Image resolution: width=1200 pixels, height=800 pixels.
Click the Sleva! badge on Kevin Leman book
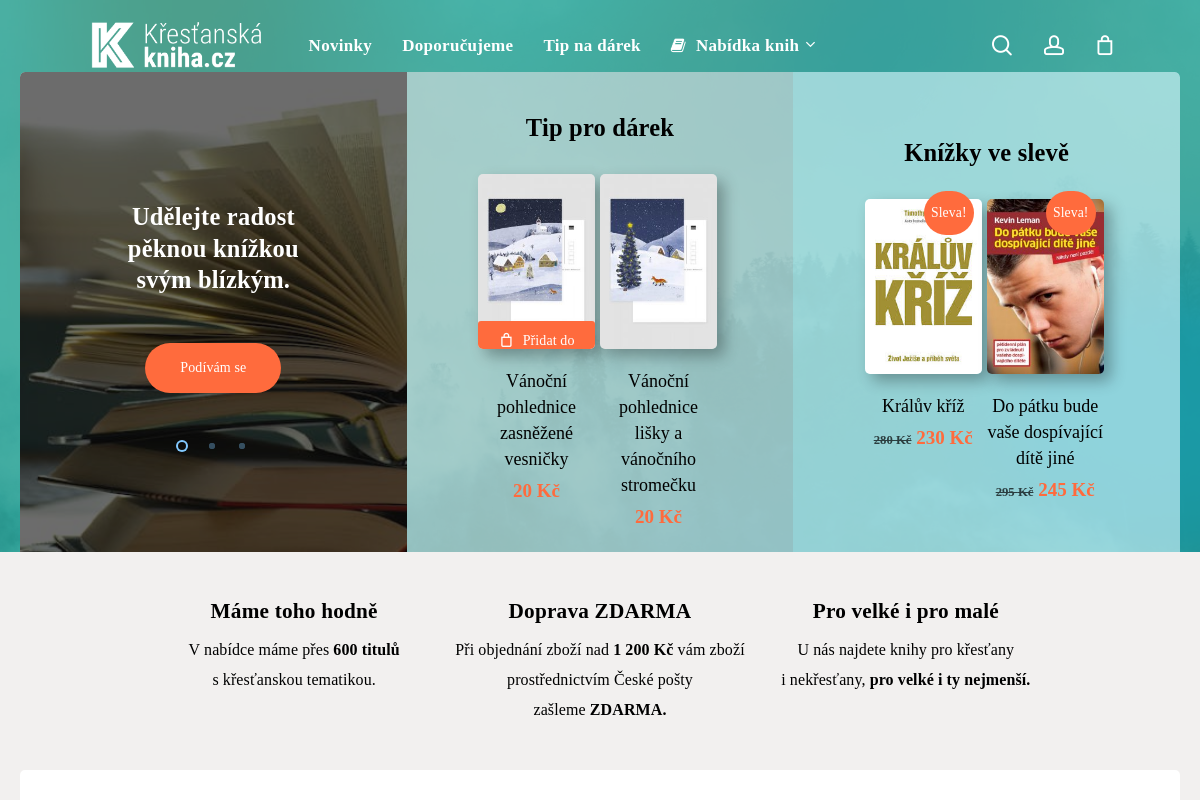click(1070, 212)
